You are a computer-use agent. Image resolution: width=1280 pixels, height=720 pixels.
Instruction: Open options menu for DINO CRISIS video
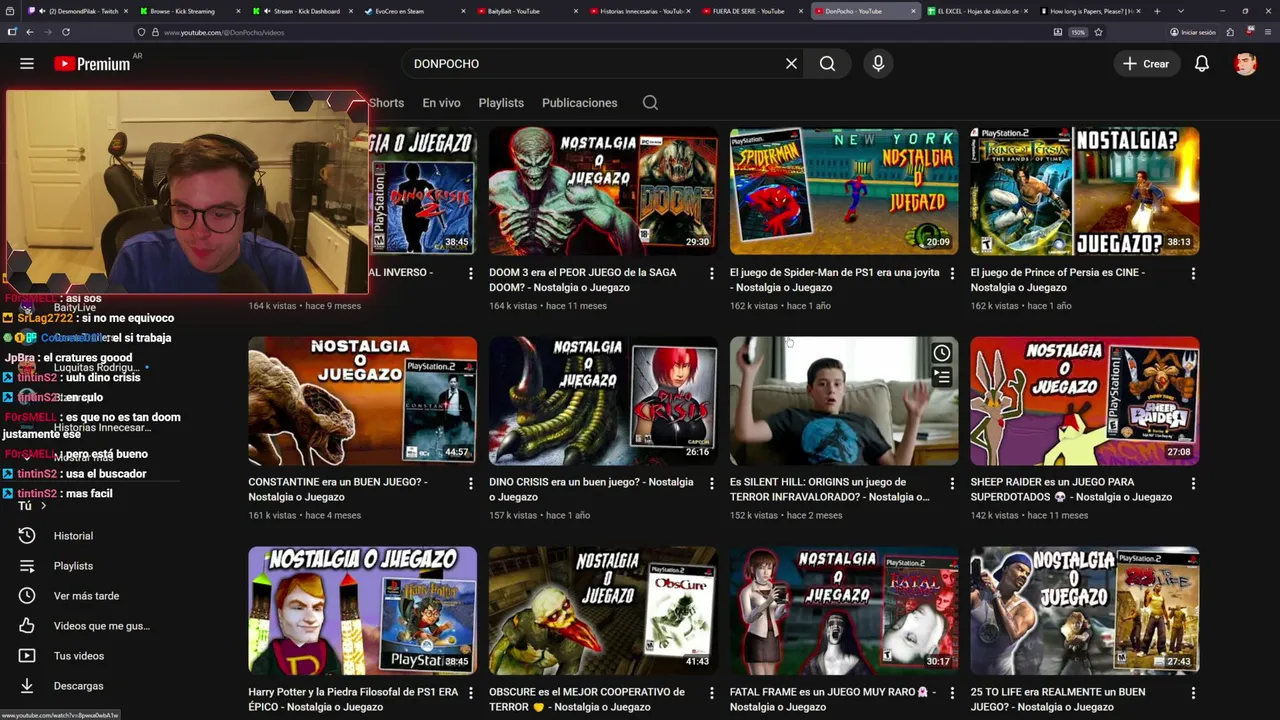click(x=712, y=483)
